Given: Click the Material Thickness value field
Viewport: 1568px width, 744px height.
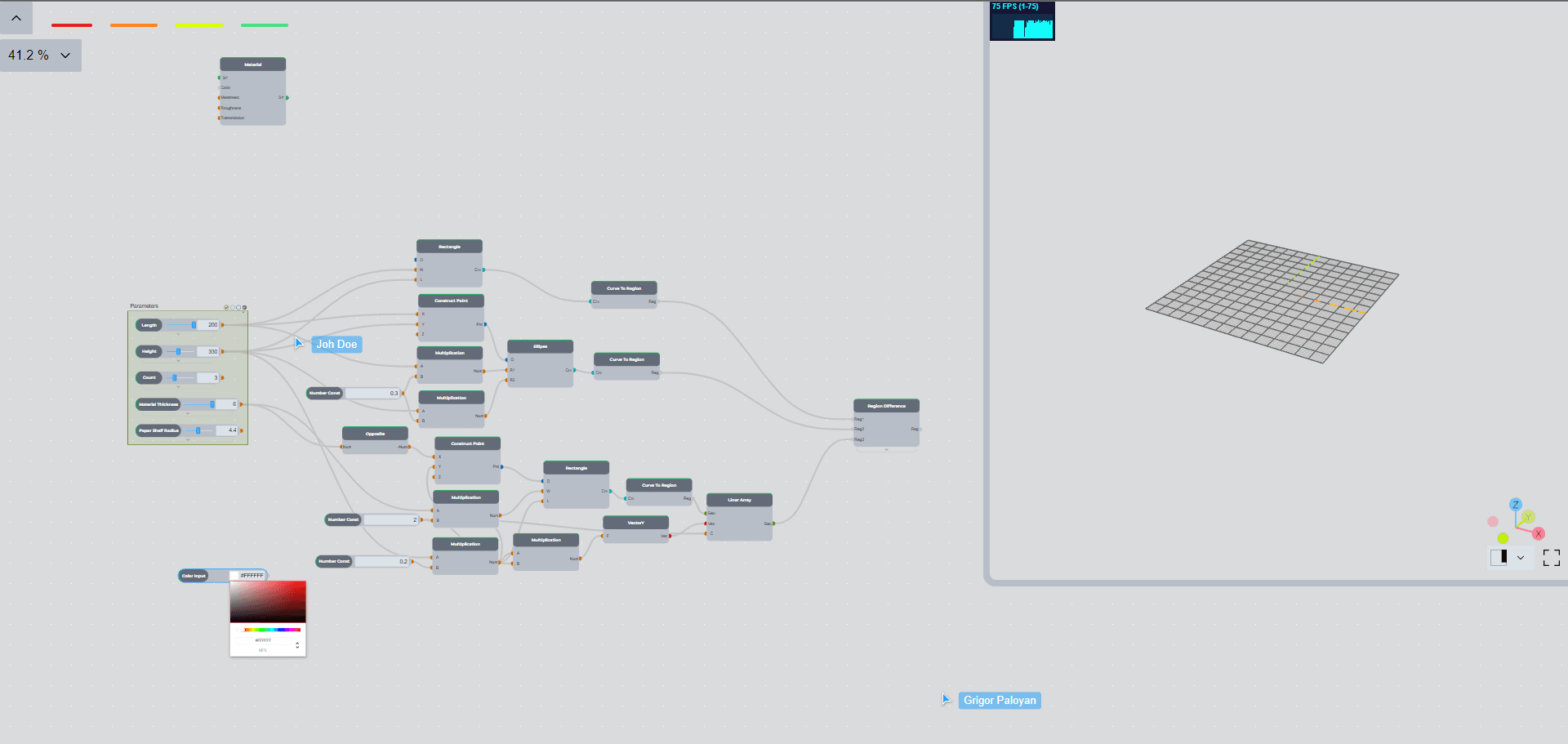Looking at the screenshot, I should (227, 404).
